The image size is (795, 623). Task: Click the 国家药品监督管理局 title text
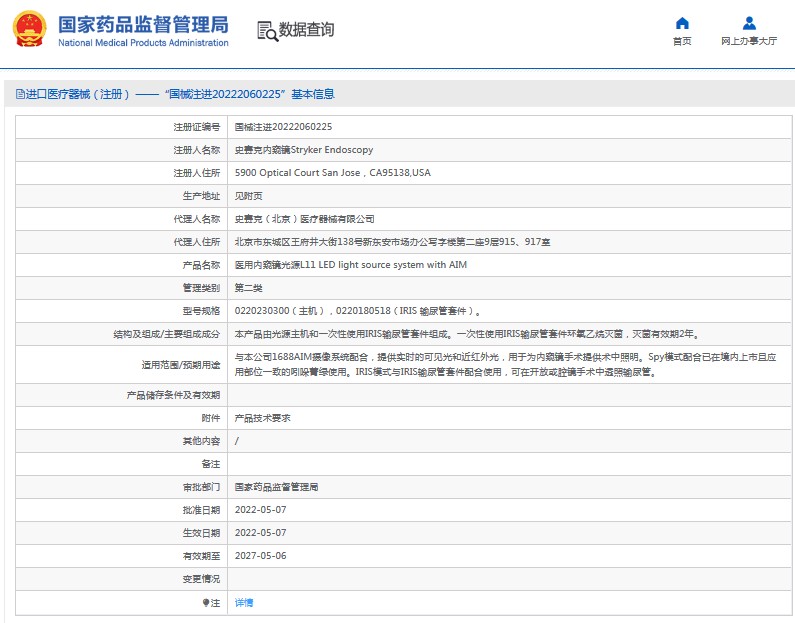coord(143,24)
